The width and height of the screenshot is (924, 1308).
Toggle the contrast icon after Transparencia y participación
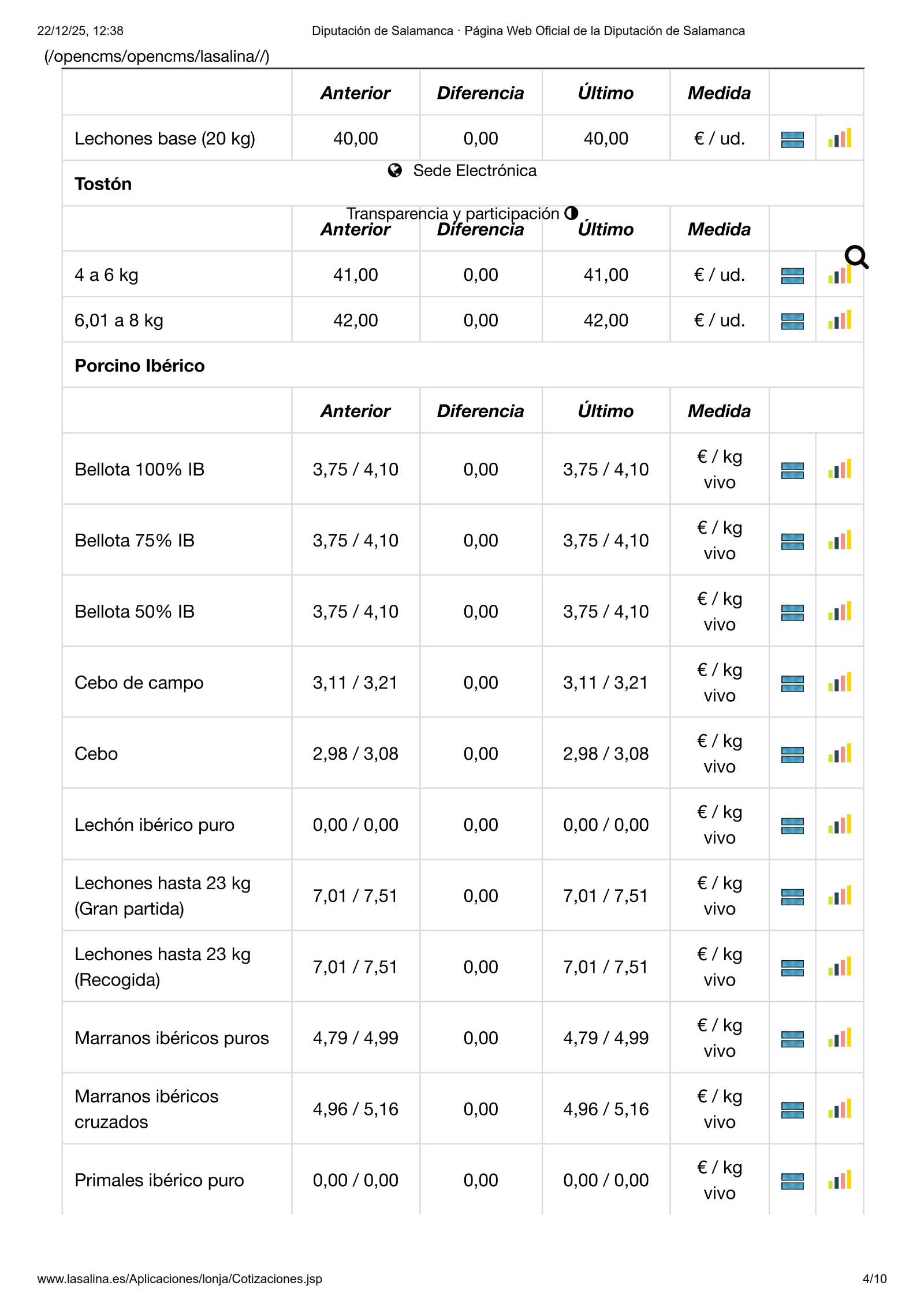pos(571,213)
